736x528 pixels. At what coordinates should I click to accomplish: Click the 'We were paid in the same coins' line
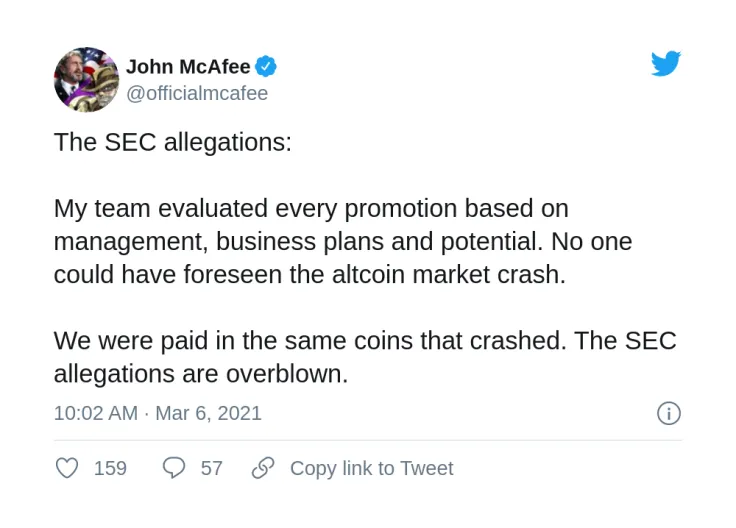pyautogui.click(x=365, y=340)
